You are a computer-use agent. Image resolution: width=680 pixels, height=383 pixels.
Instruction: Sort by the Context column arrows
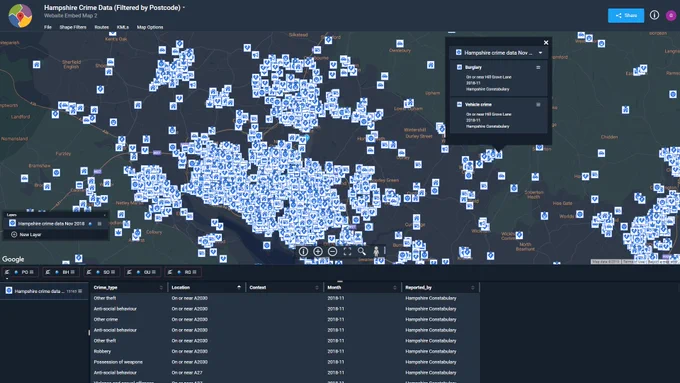pos(317,288)
